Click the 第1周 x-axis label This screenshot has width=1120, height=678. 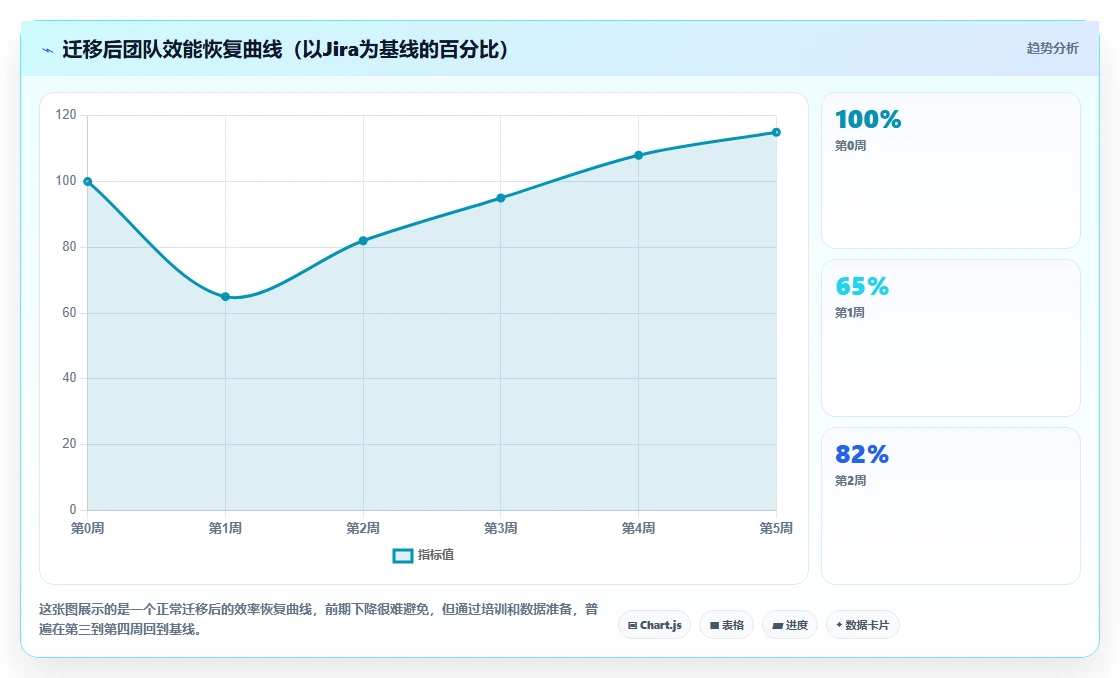point(225,528)
